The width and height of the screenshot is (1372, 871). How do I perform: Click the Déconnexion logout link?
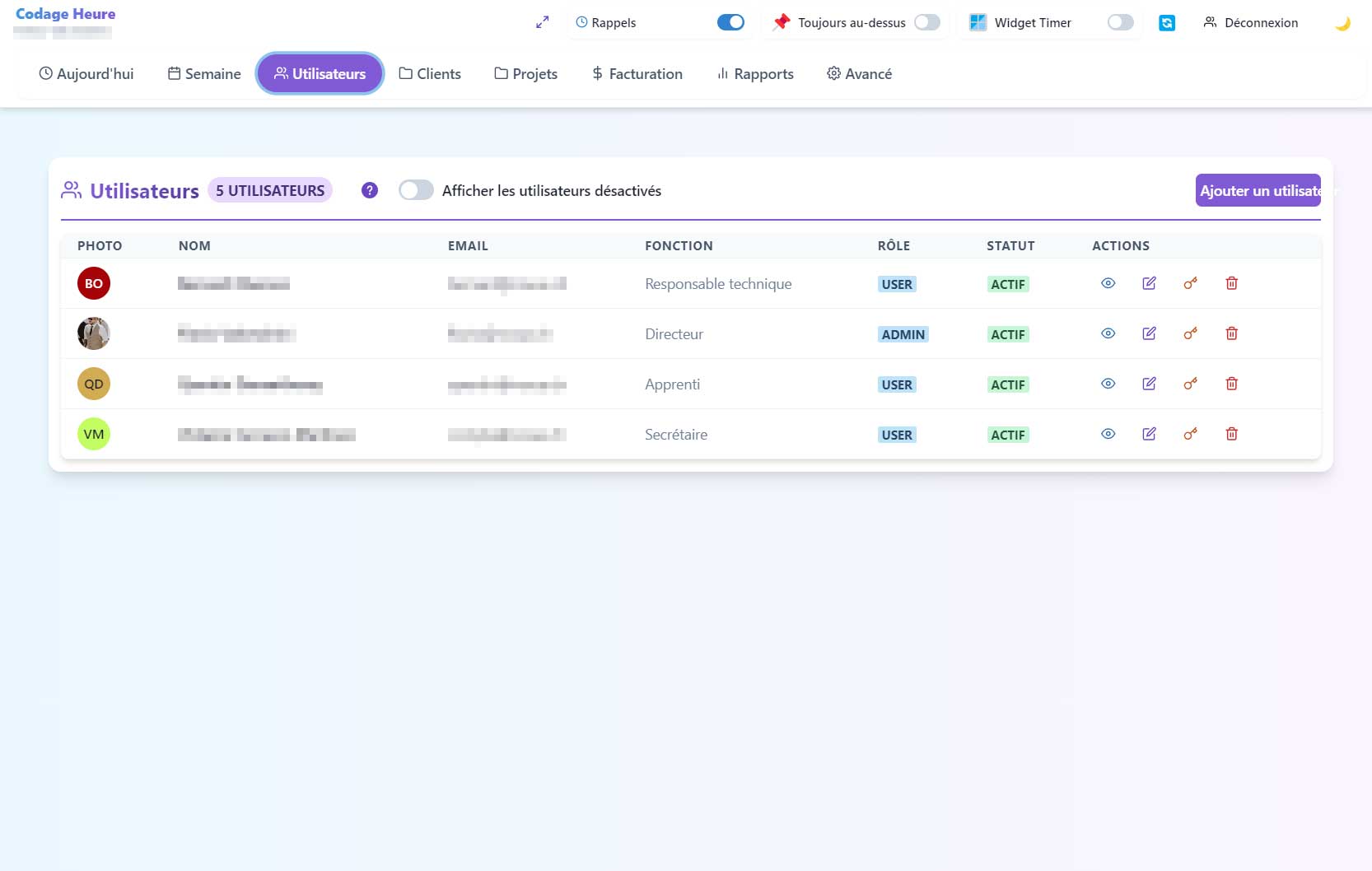pyautogui.click(x=1250, y=23)
